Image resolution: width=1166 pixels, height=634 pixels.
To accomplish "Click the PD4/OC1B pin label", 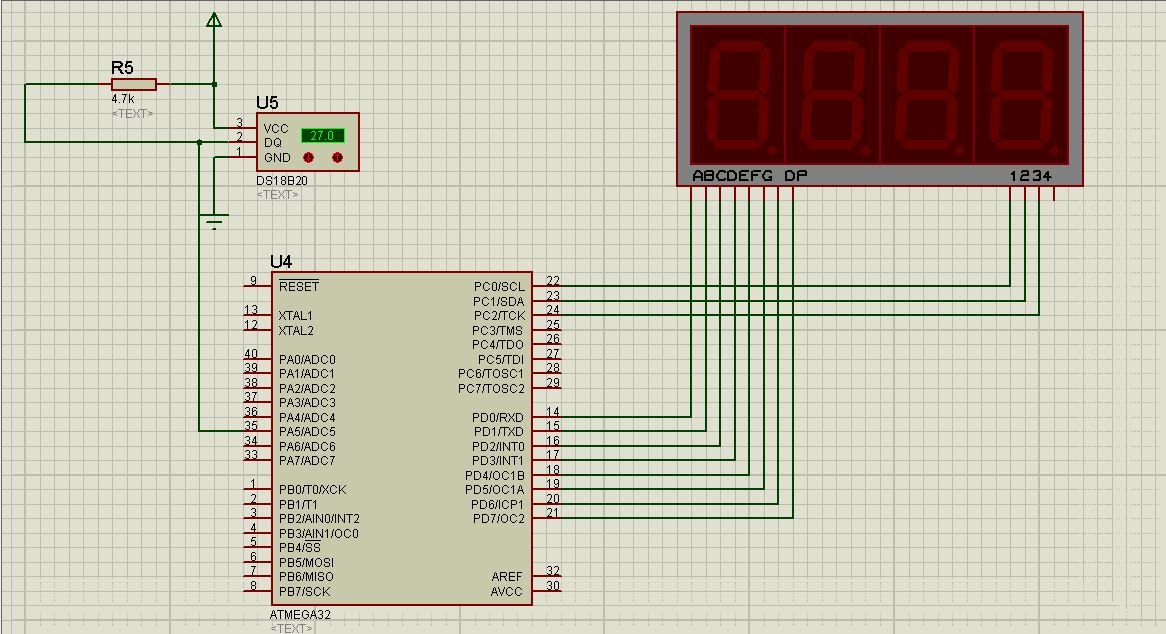I will [495, 476].
